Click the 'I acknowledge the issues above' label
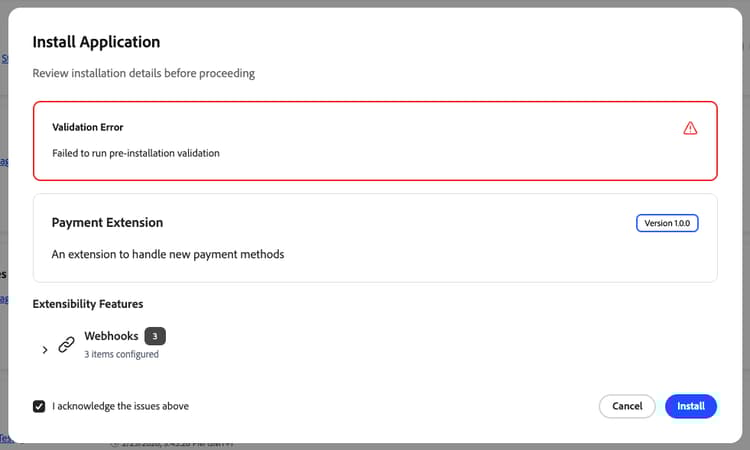 click(120, 406)
